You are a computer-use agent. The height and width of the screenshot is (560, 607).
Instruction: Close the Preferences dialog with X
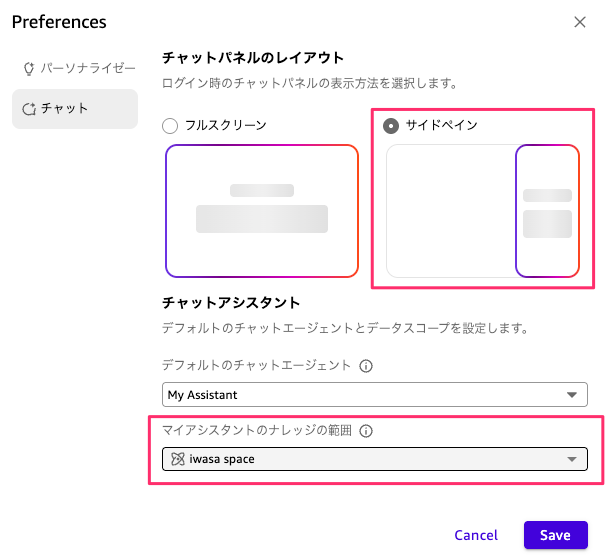(580, 22)
